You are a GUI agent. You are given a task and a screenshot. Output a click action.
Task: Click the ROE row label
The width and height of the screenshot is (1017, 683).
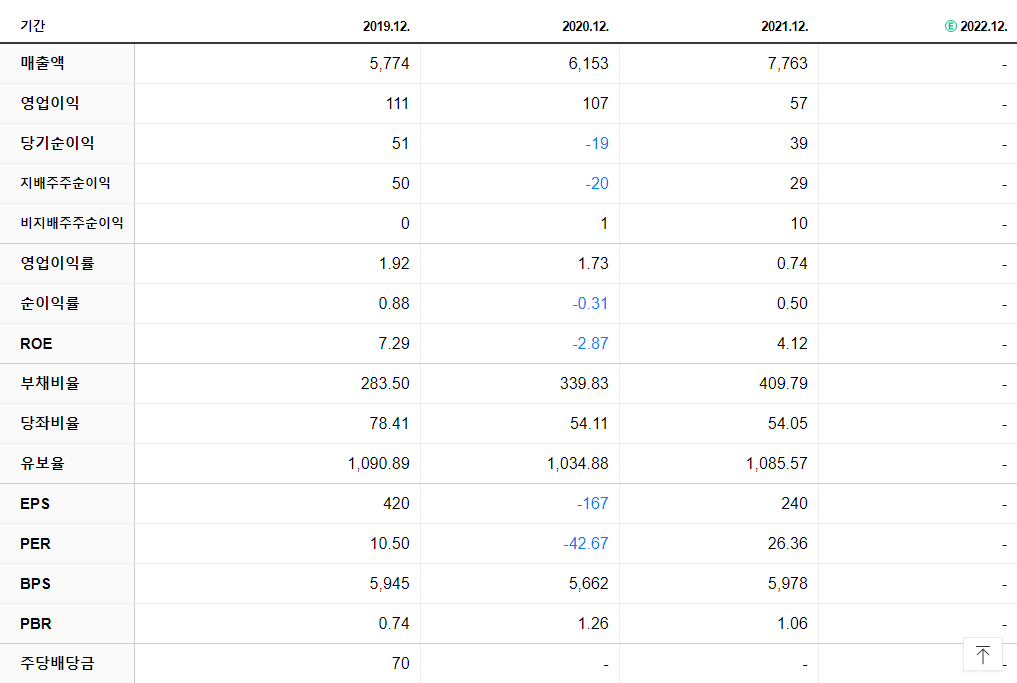coord(36,344)
